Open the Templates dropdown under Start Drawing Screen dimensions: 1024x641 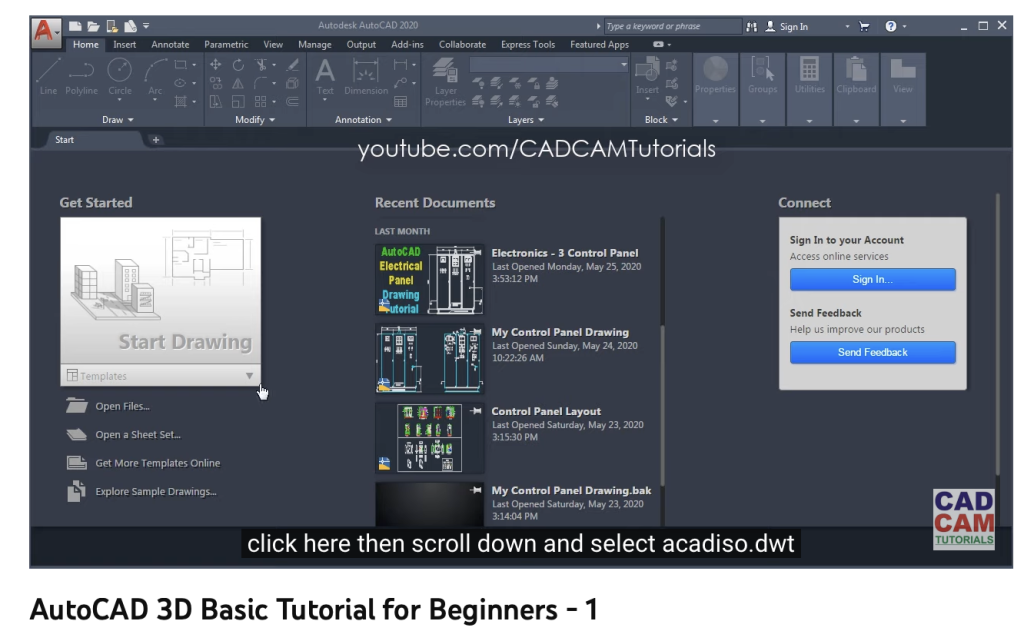click(x=248, y=375)
